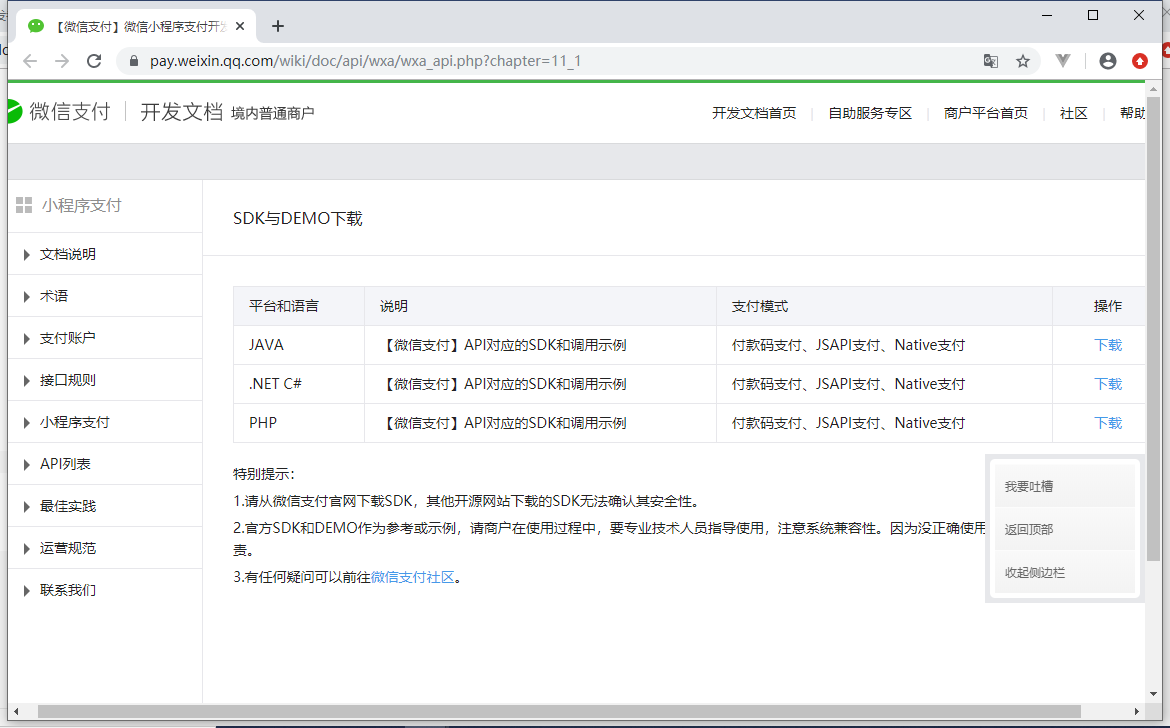Viewport: 1170px width, 728px height.
Task: Expand the 术语 sidebar section
Action: (104, 296)
